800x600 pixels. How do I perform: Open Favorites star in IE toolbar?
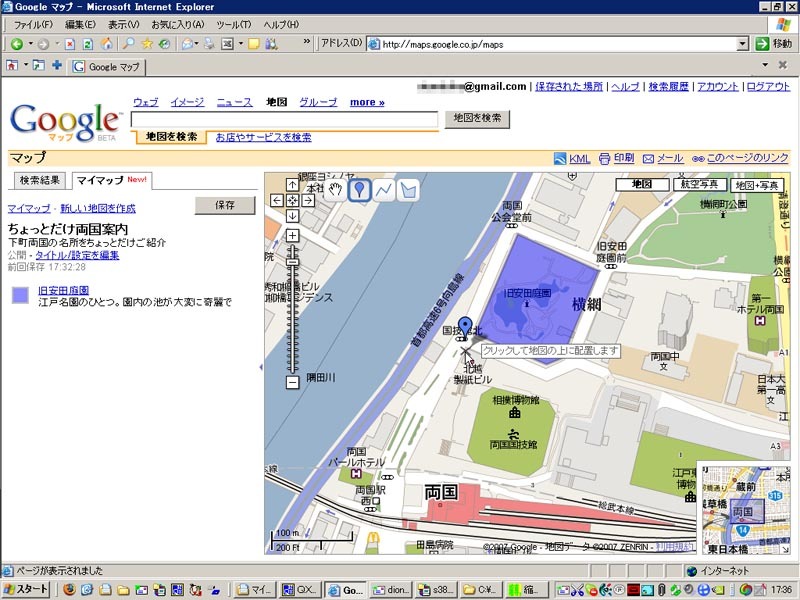[147, 44]
